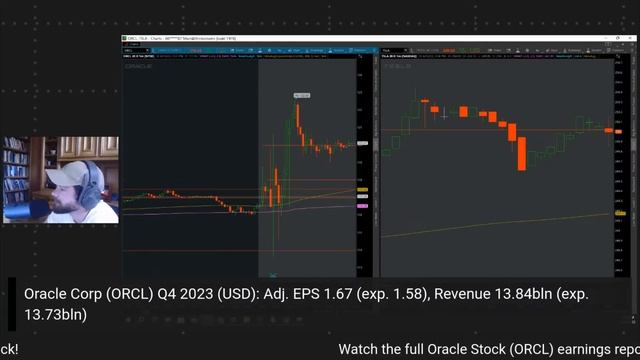This screenshot has height=360, width=640.
Task: Open Patterns menu on the ORCL chart
Action: tap(358, 50)
